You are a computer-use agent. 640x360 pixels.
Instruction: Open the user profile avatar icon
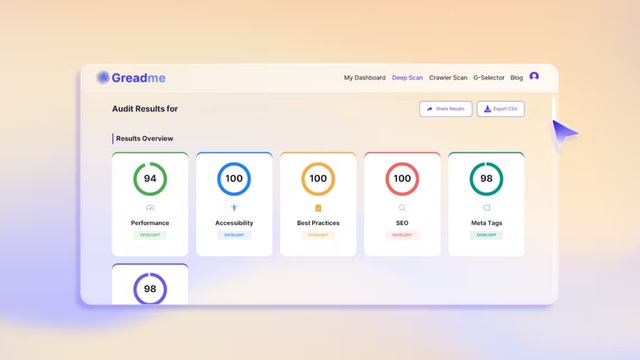tap(534, 76)
